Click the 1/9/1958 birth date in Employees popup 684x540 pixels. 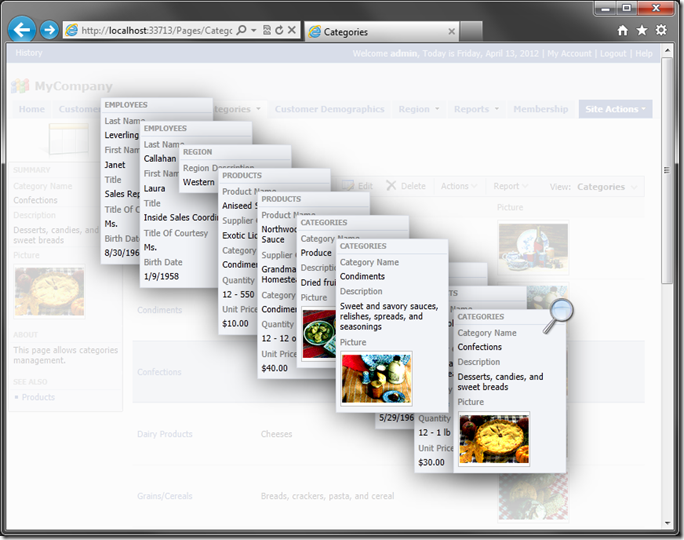coord(161,276)
